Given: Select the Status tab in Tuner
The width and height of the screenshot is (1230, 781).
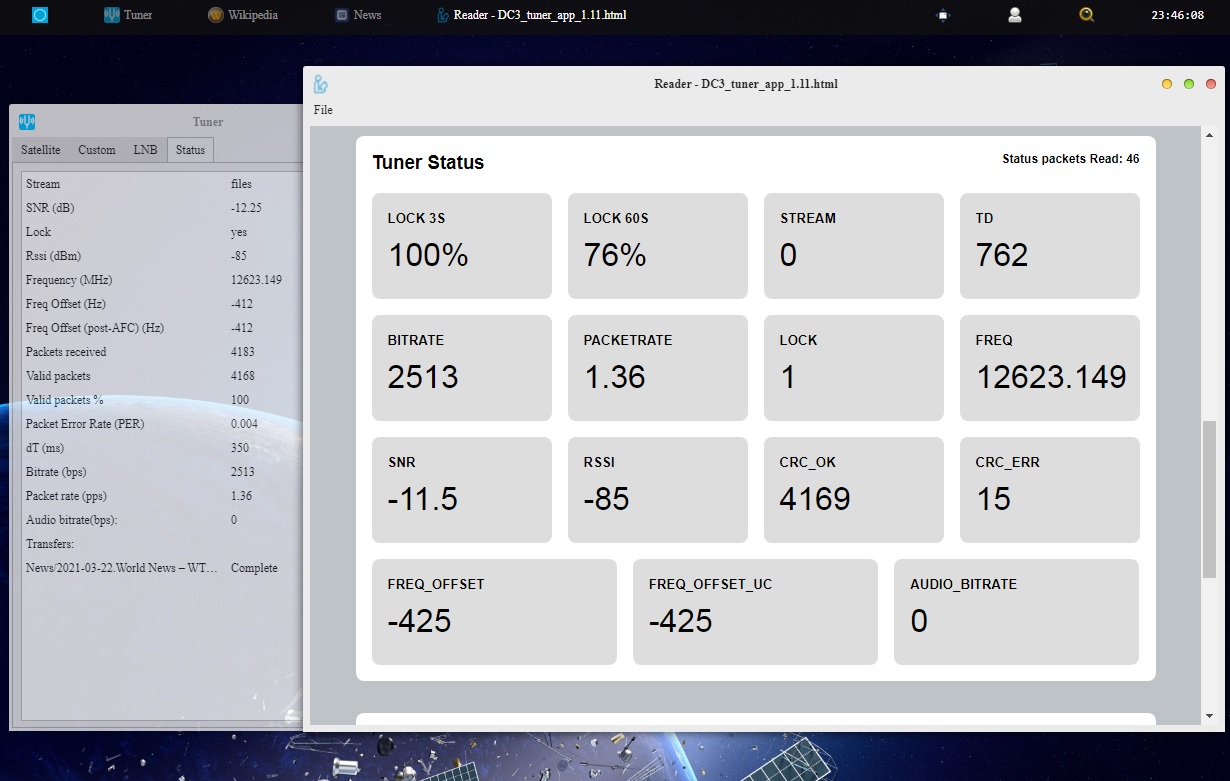Looking at the screenshot, I should click(x=190, y=150).
